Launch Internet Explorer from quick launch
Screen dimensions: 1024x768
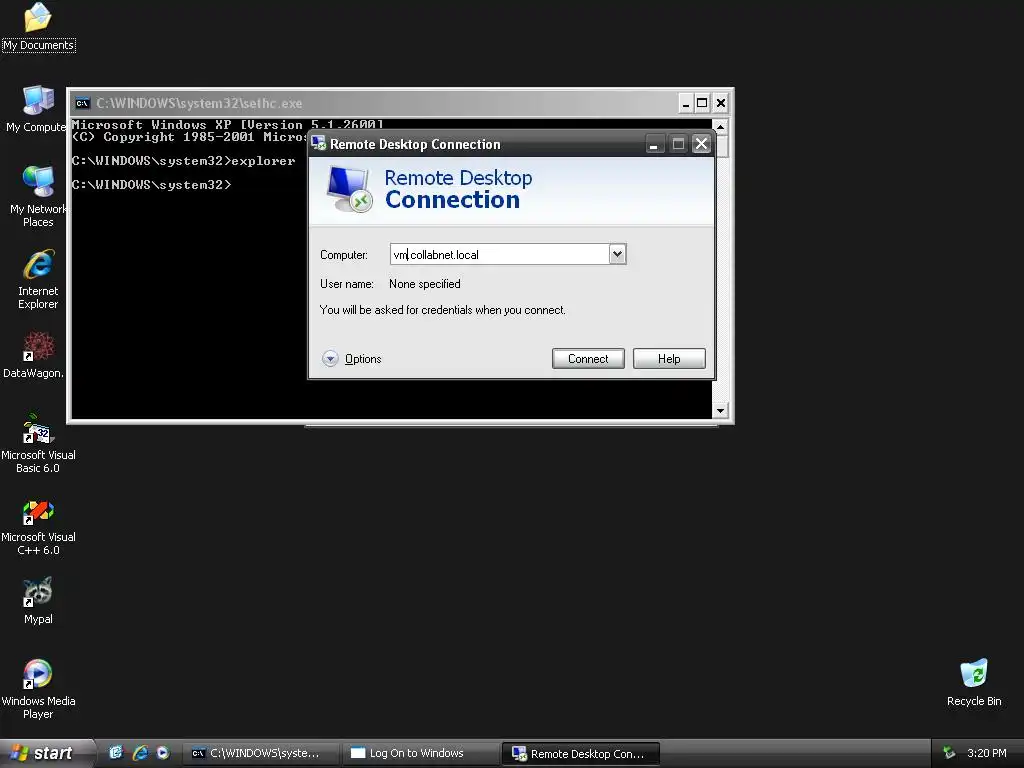click(140, 753)
